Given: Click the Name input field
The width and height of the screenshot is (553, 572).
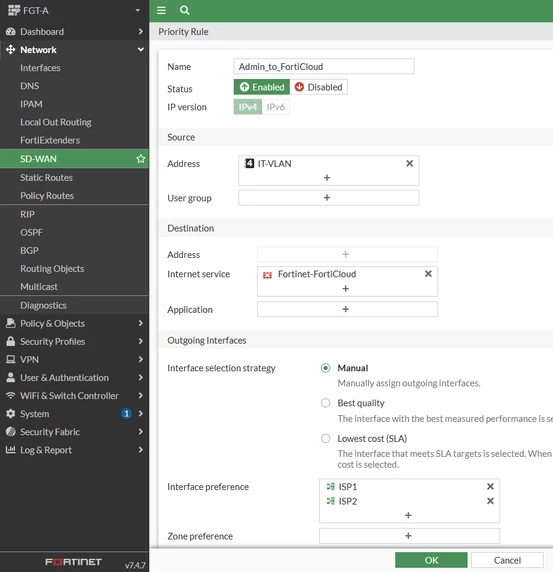Looking at the screenshot, I should (324, 66).
